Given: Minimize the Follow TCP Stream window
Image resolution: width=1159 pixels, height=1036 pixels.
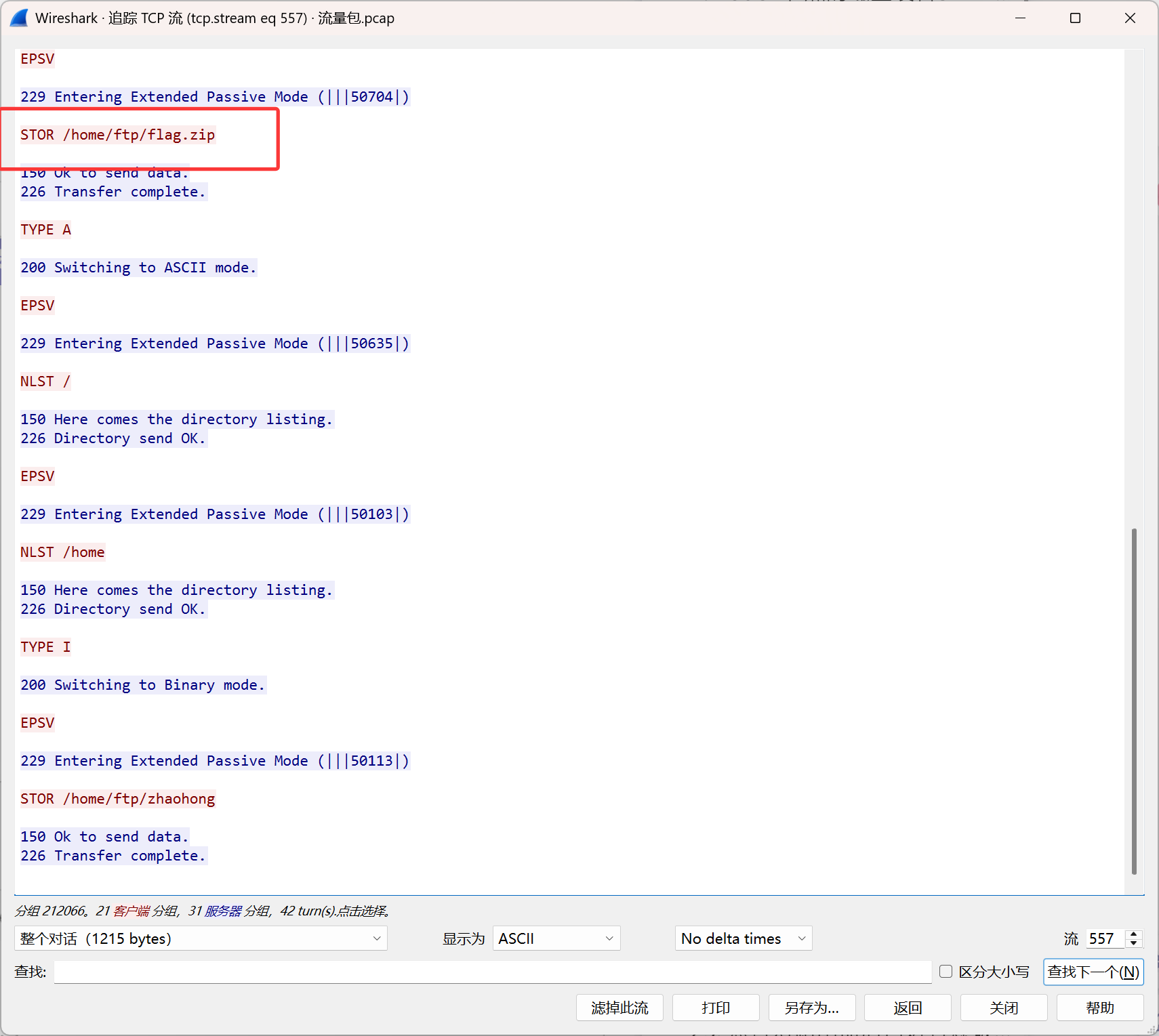Looking at the screenshot, I should [x=1020, y=18].
